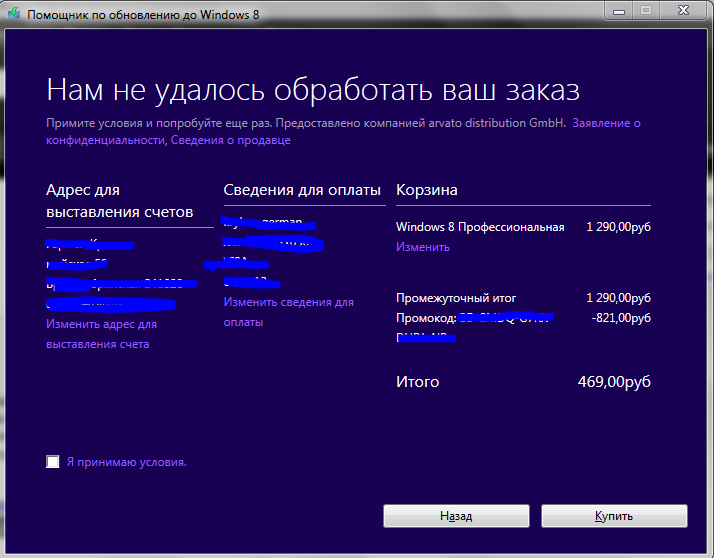Open 'Сведения о продавце' link
Screen dimensions: 714x558
point(230,140)
